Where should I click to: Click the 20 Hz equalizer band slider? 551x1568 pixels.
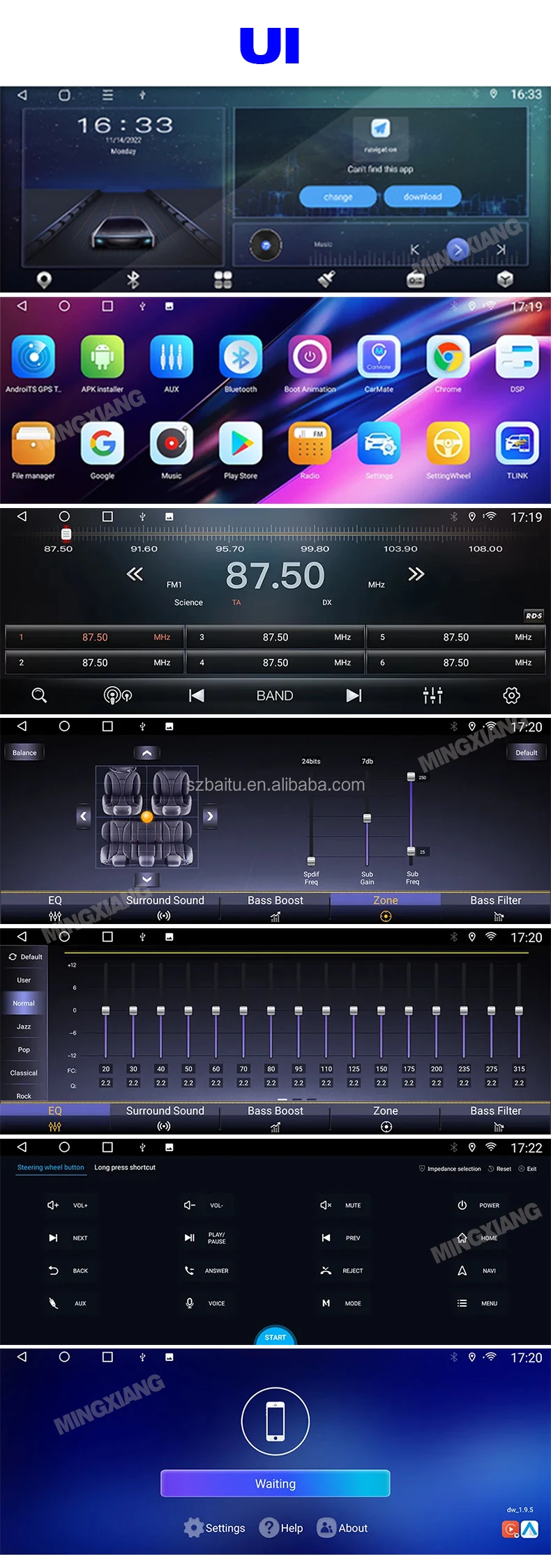coord(105,1010)
